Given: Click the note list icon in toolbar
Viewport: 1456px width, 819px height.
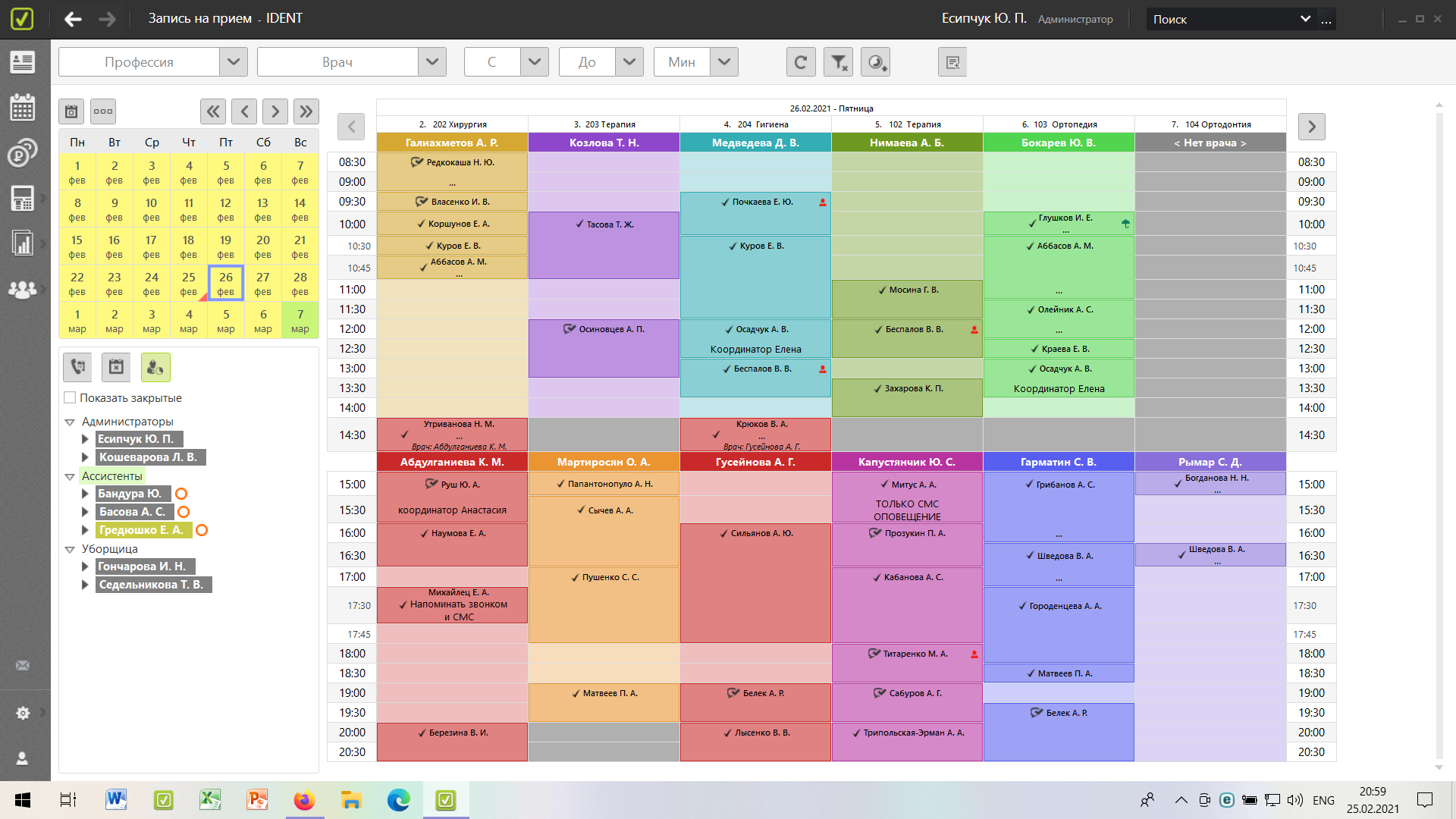Looking at the screenshot, I should pyautogui.click(x=952, y=62).
